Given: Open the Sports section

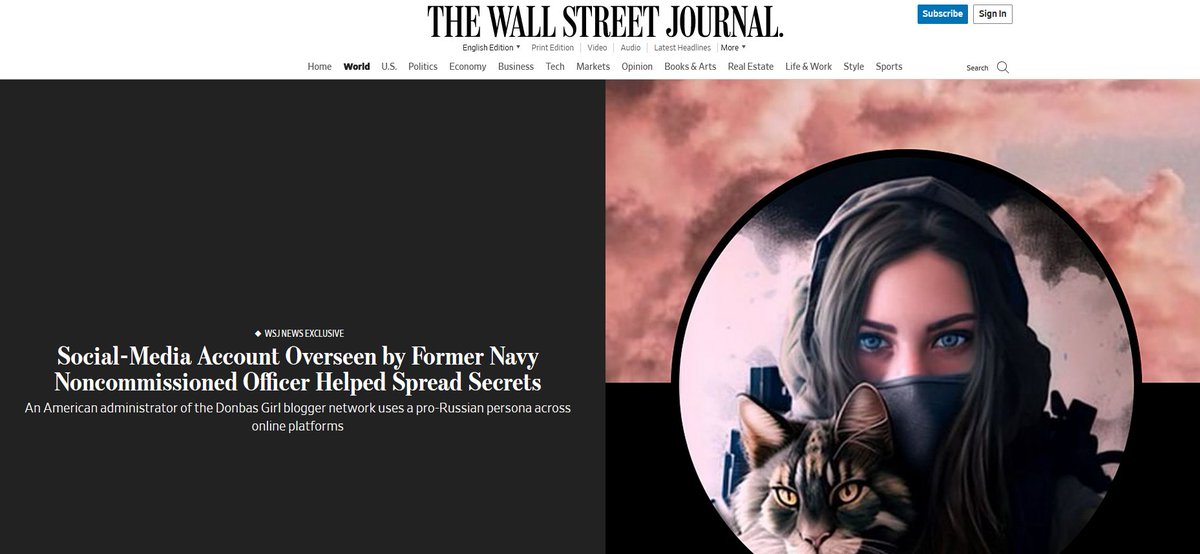Looking at the screenshot, I should pyautogui.click(x=889, y=67).
